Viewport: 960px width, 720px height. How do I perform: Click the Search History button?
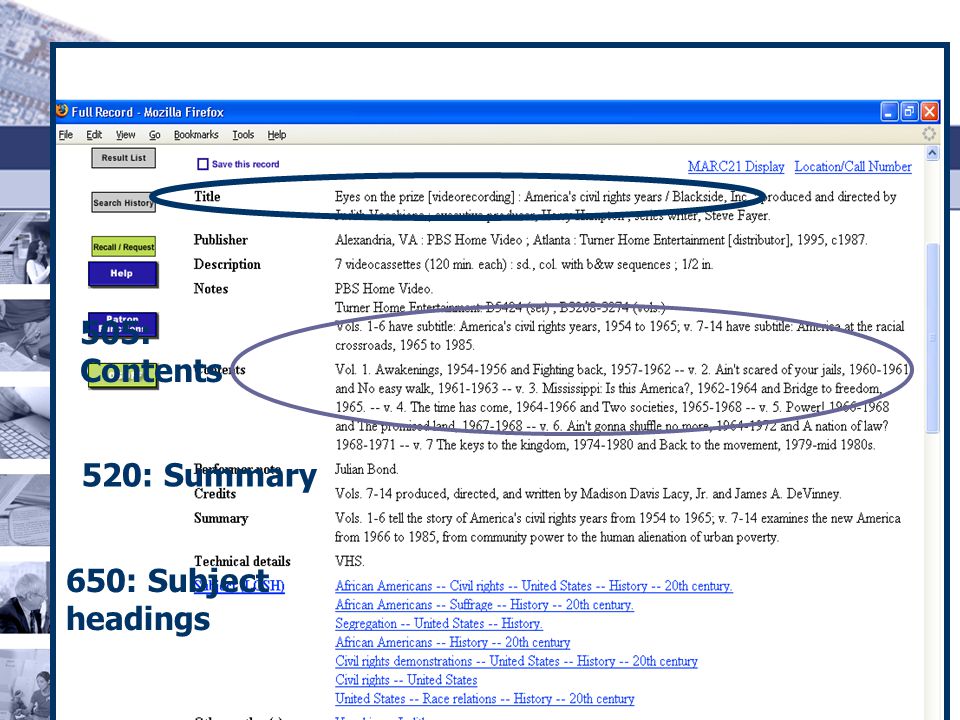point(123,203)
